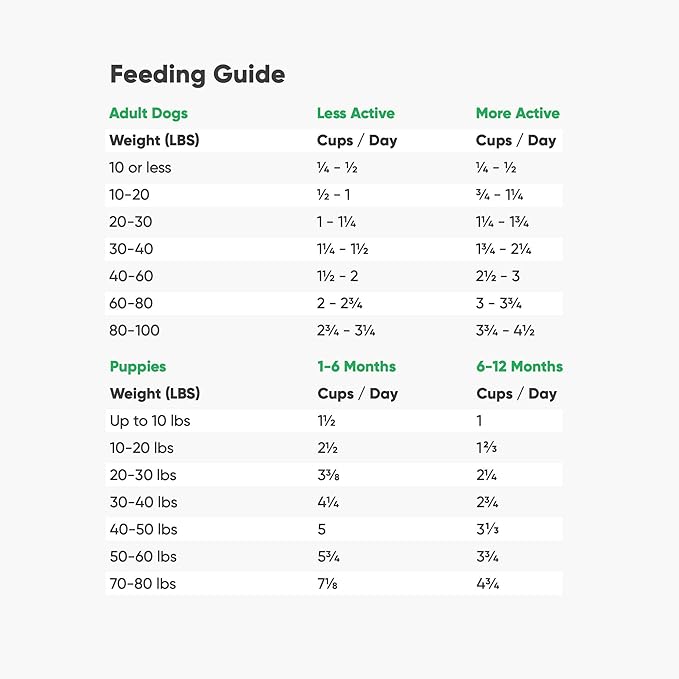Viewport: 679px width, 679px height.
Task: Select the "Up to 10 lbs" puppy row
Action: point(150,420)
